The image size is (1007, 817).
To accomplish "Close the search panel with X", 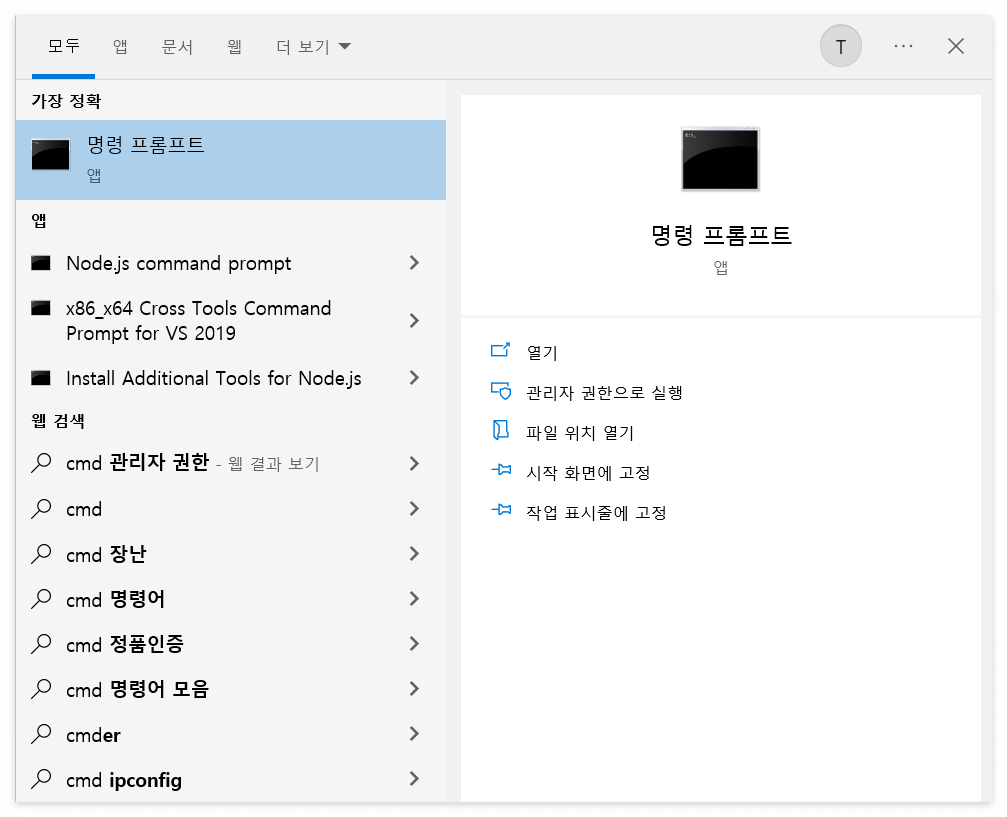I will [x=956, y=46].
